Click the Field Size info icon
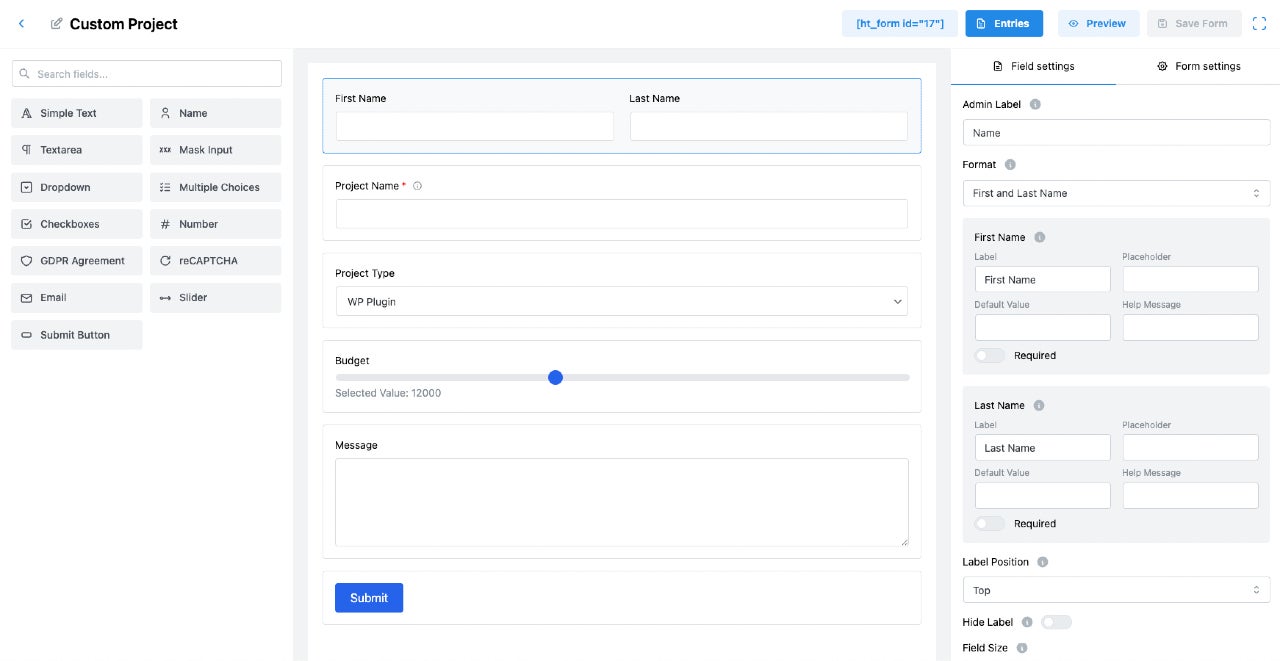 tap(1022, 648)
